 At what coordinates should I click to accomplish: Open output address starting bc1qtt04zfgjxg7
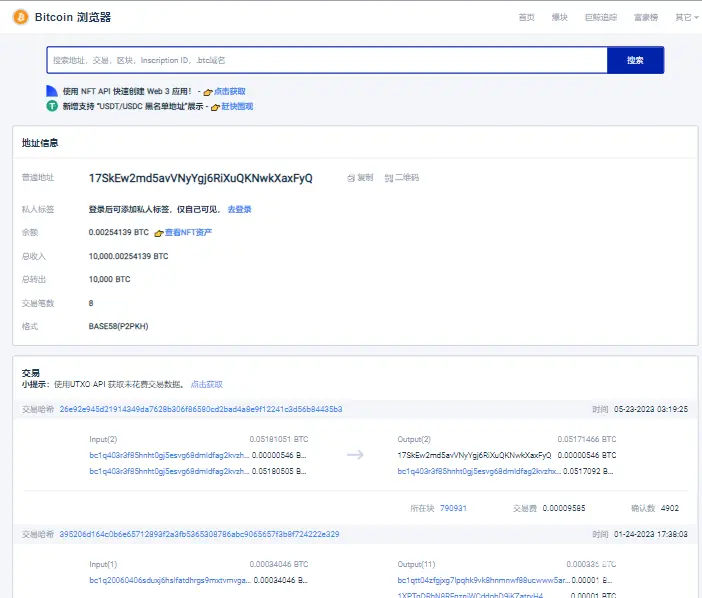click(x=484, y=580)
